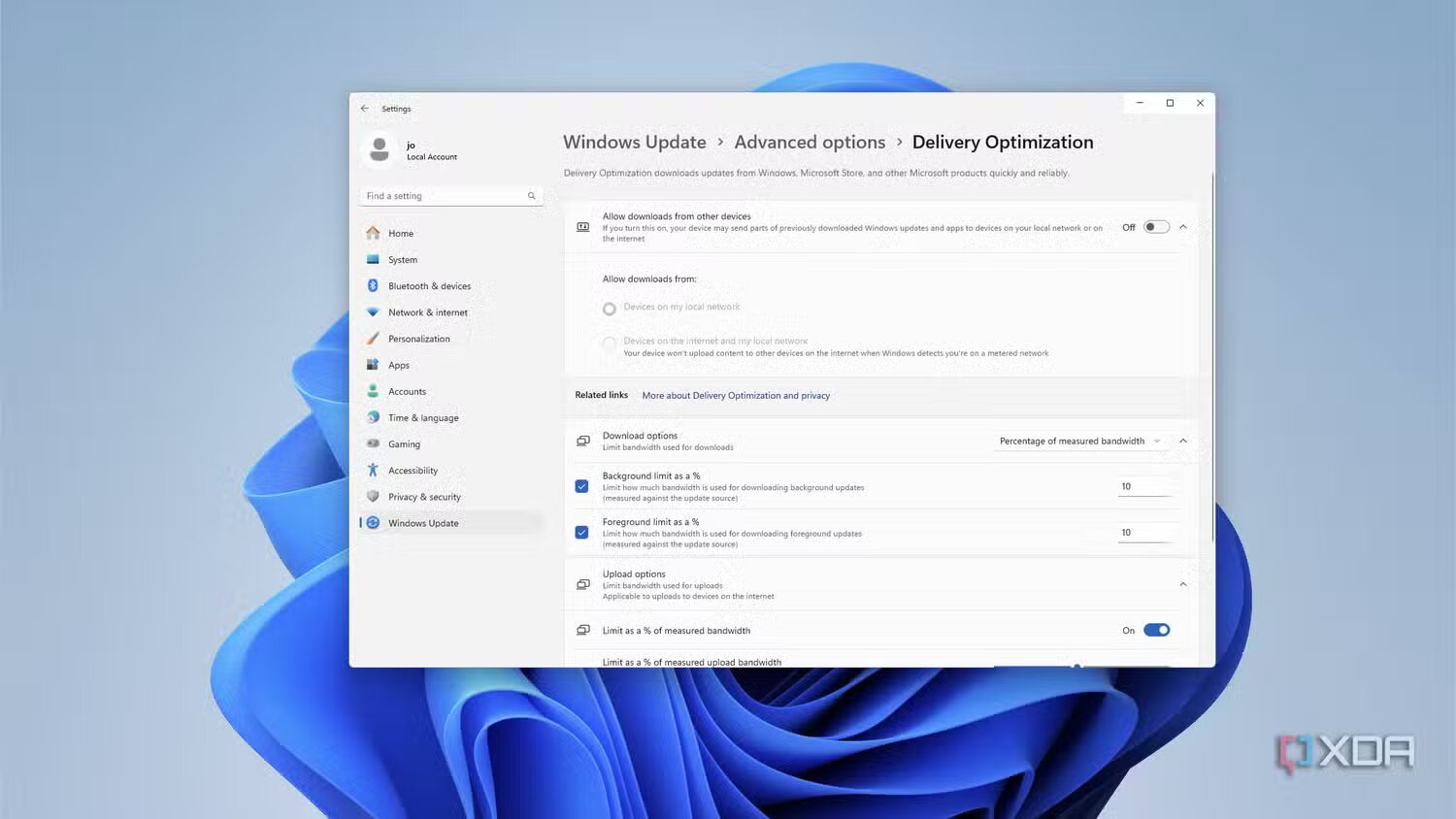Image resolution: width=1456 pixels, height=819 pixels.
Task: Click the Home icon in sidebar
Action: (x=373, y=233)
